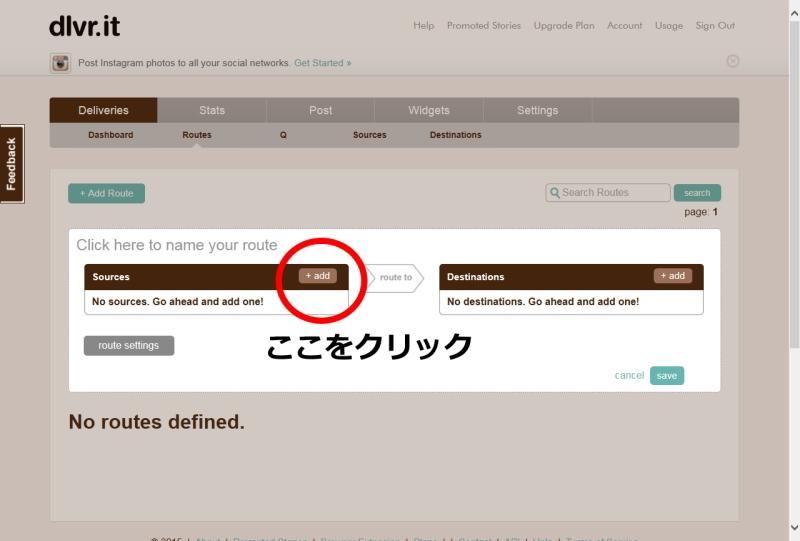This screenshot has width=800, height=541.
Task: Open the Help link
Action: click(423, 26)
